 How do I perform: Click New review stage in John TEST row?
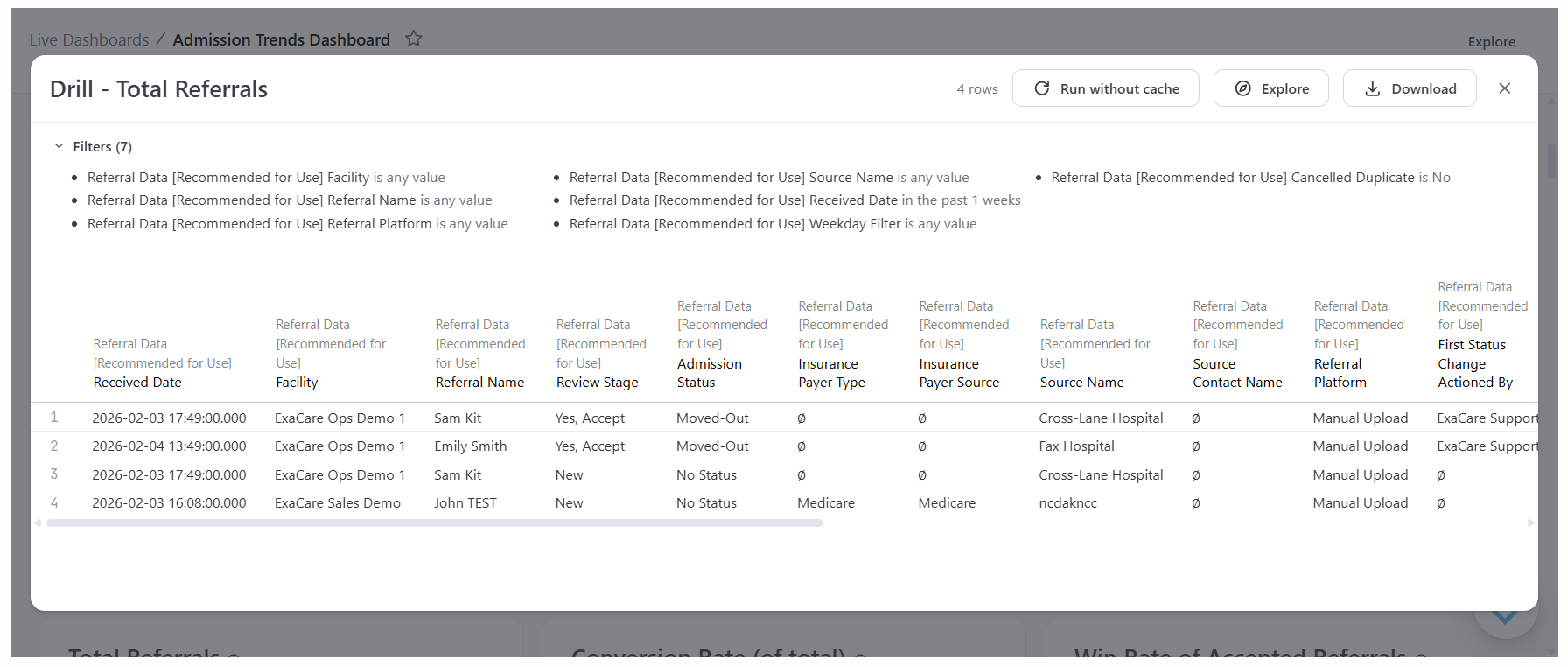click(x=569, y=503)
